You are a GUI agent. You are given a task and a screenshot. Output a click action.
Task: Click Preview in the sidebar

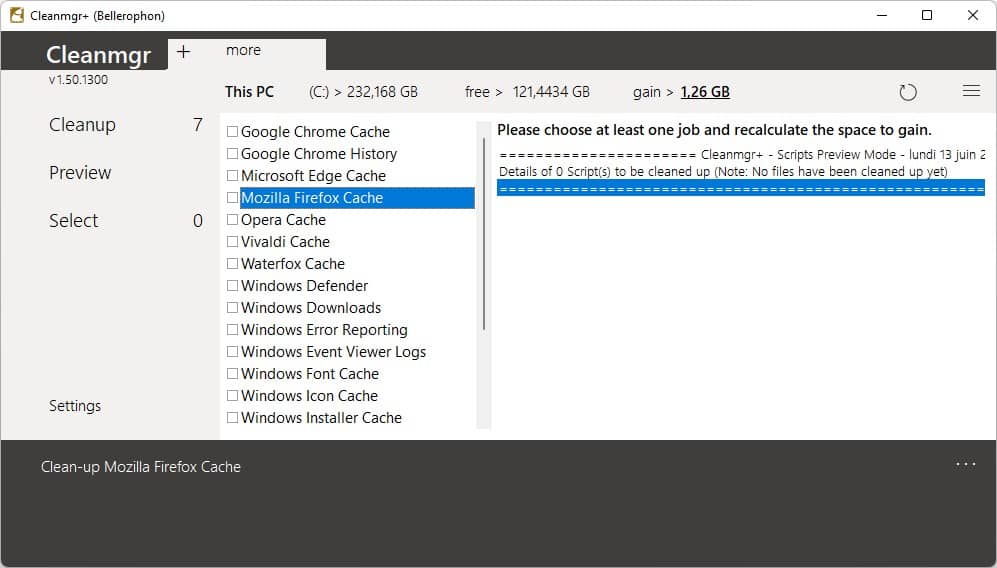click(80, 172)
